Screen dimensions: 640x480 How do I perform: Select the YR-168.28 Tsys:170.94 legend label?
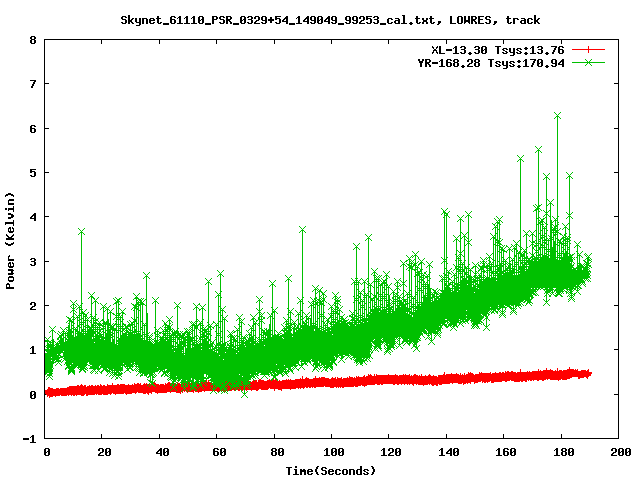coord(488,62)
